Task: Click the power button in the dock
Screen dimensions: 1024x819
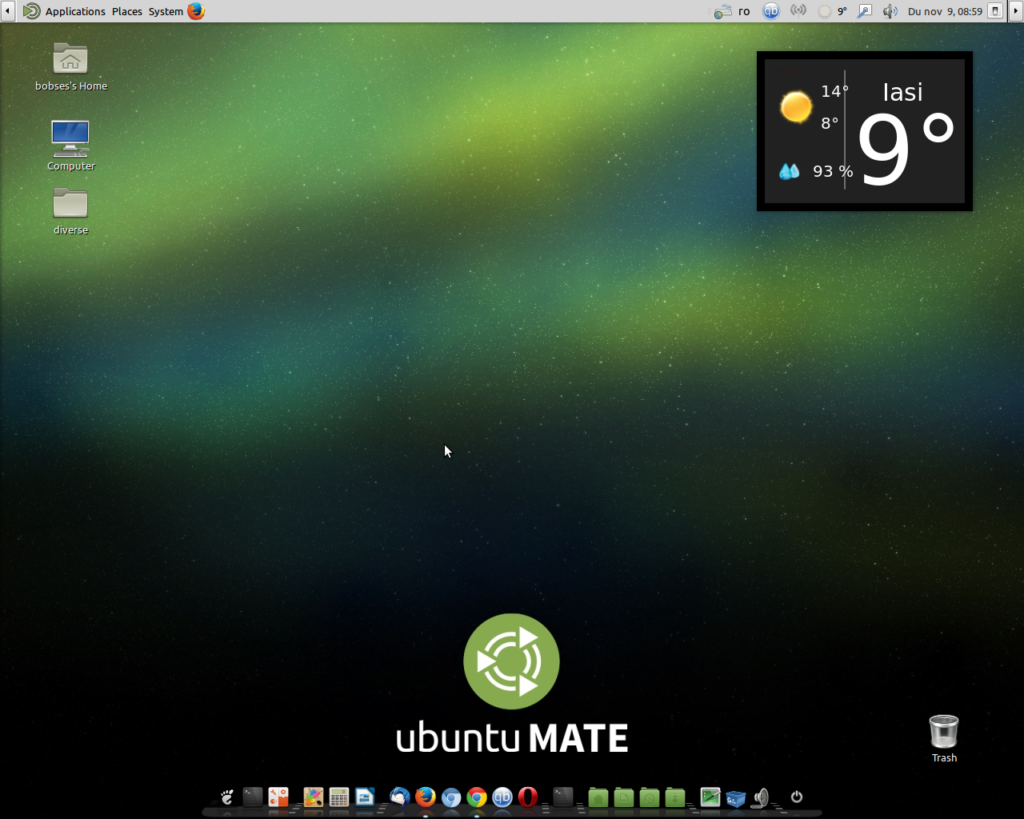Action: (796, 797)
